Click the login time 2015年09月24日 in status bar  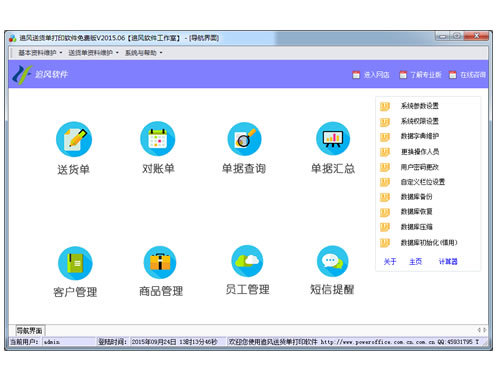tap(174, 342)
